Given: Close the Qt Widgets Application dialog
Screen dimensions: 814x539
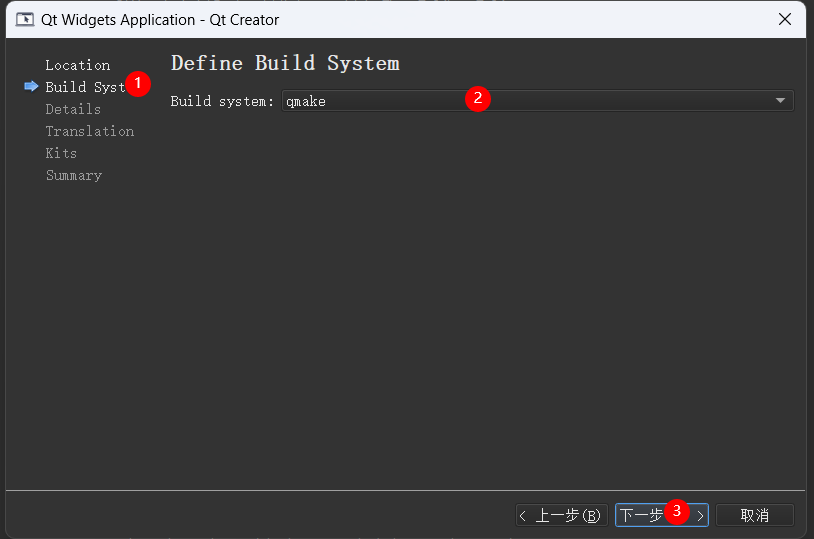Looking at the screenshot, I should [x=786, y=20].
